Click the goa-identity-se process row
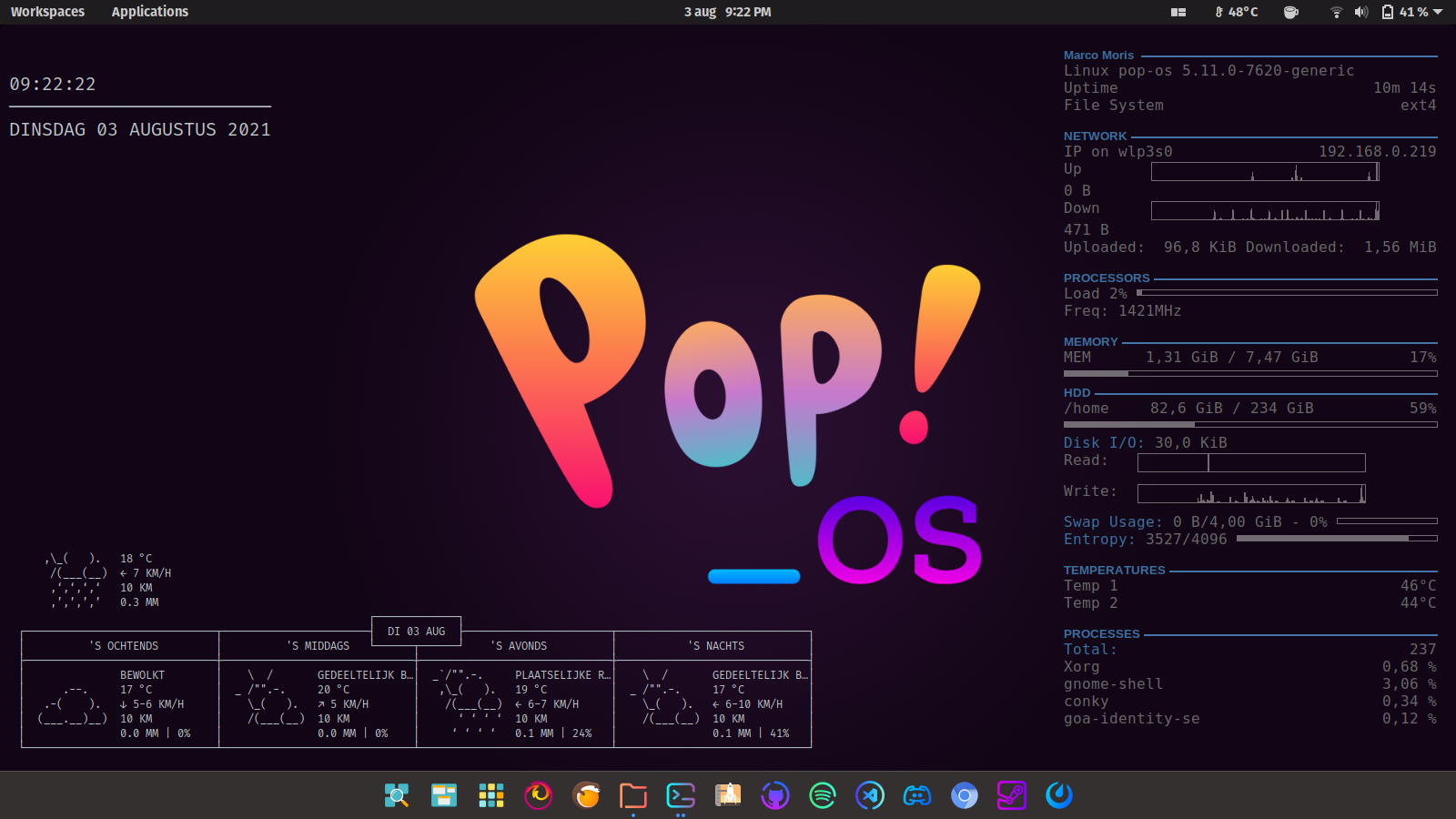The width and height of the screenshot is (1456, 819). click(1250, 718)
